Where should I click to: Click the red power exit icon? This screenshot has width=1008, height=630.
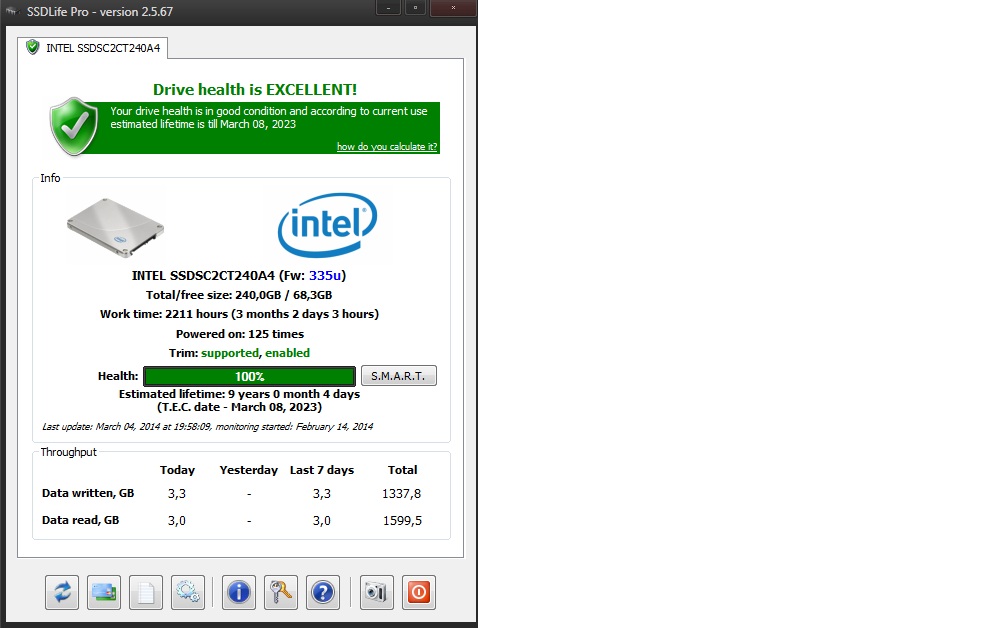419,592
